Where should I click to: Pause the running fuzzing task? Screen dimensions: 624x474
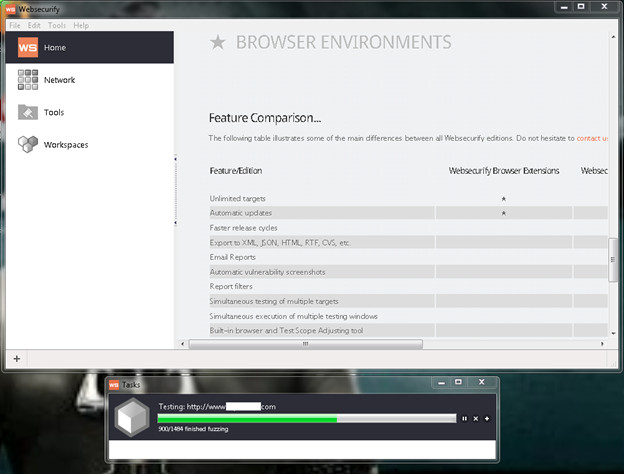pyautogui.click(x=464, y=418)
